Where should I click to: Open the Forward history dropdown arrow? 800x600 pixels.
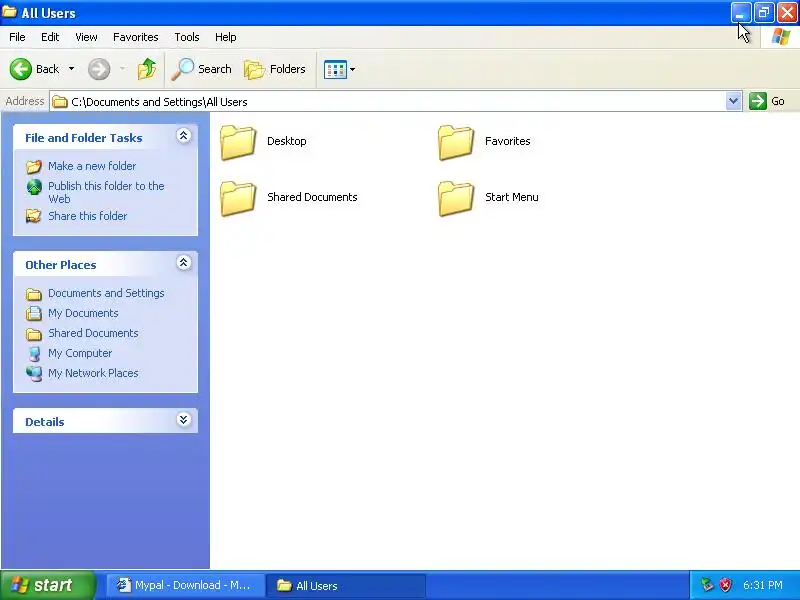click(x=122, y=69)
